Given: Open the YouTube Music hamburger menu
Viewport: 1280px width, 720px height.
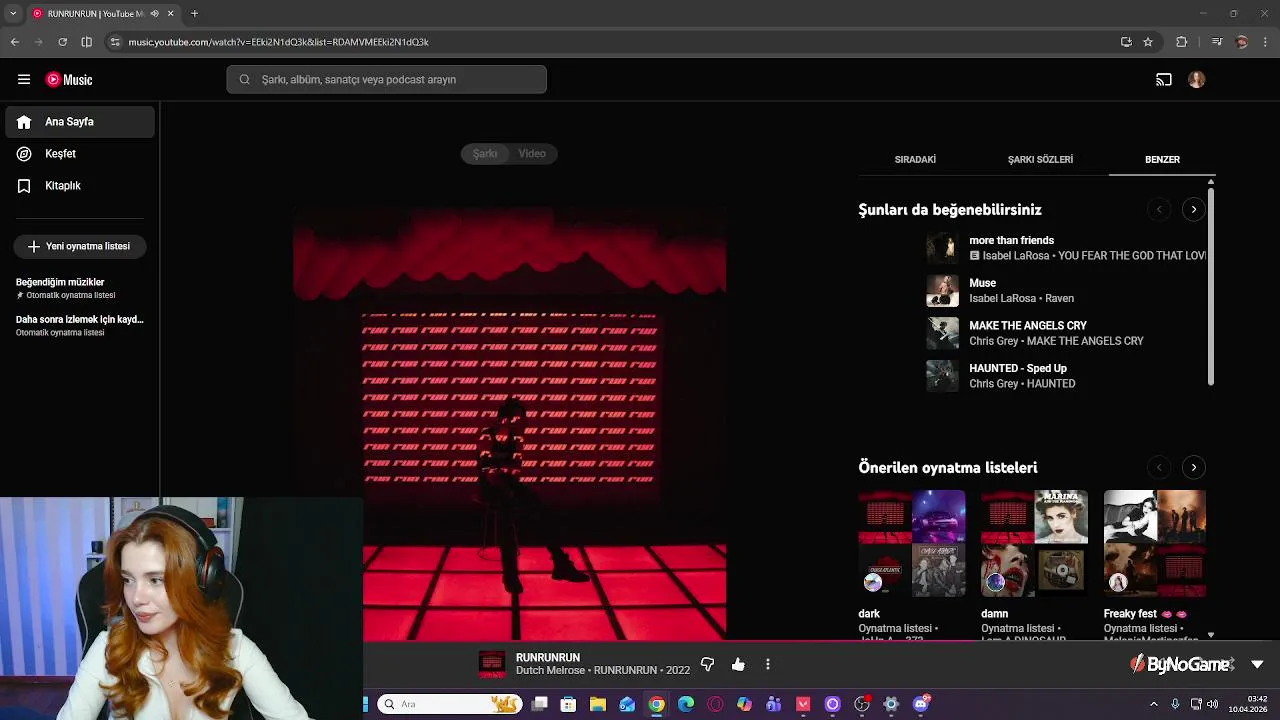Looking at the screenshot, I should point(24,79).
